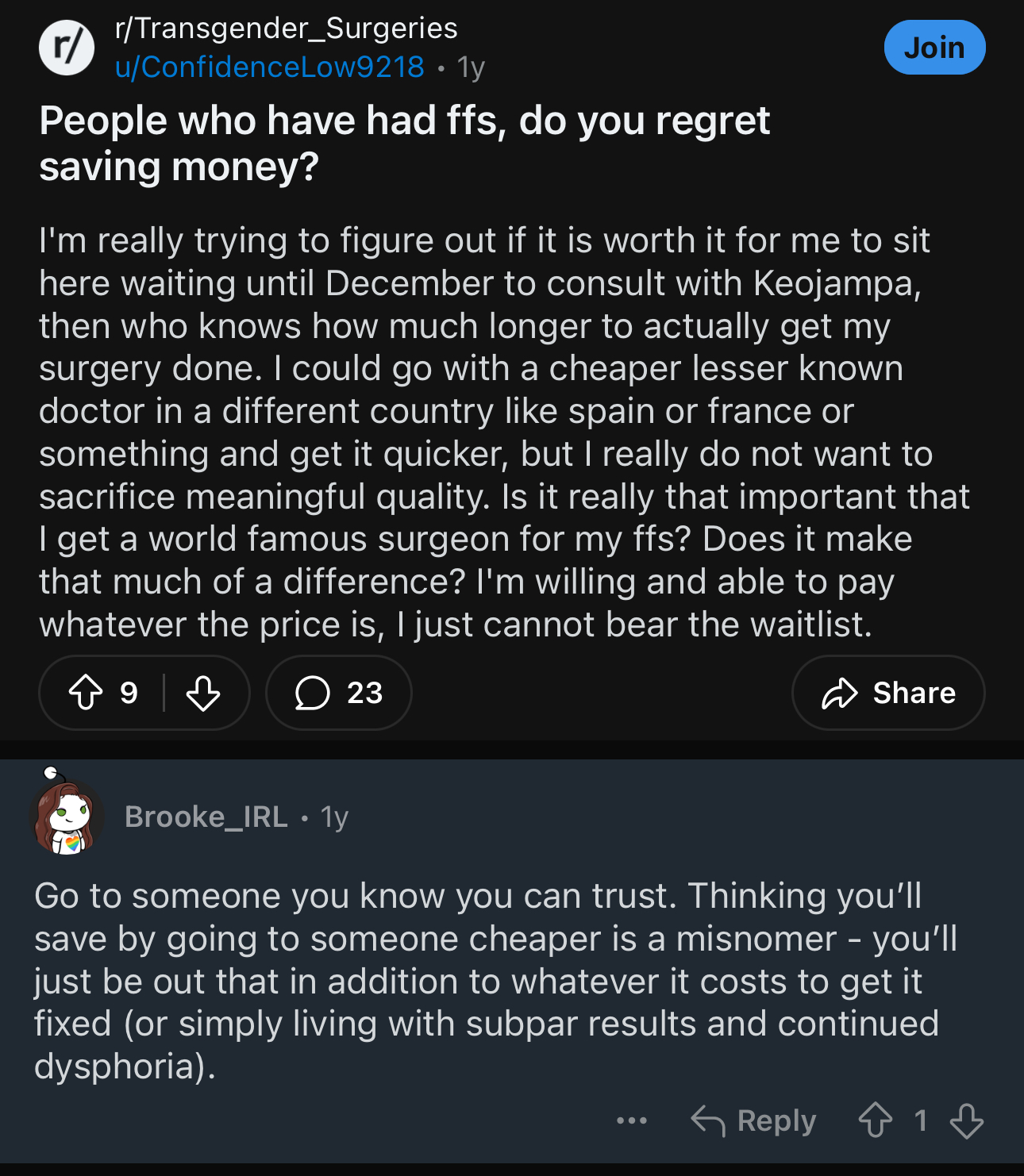The width and height of the screenshot is (1024, 1176).
Task: Open Brooke_IRL username profile
Action: point(206,817)
